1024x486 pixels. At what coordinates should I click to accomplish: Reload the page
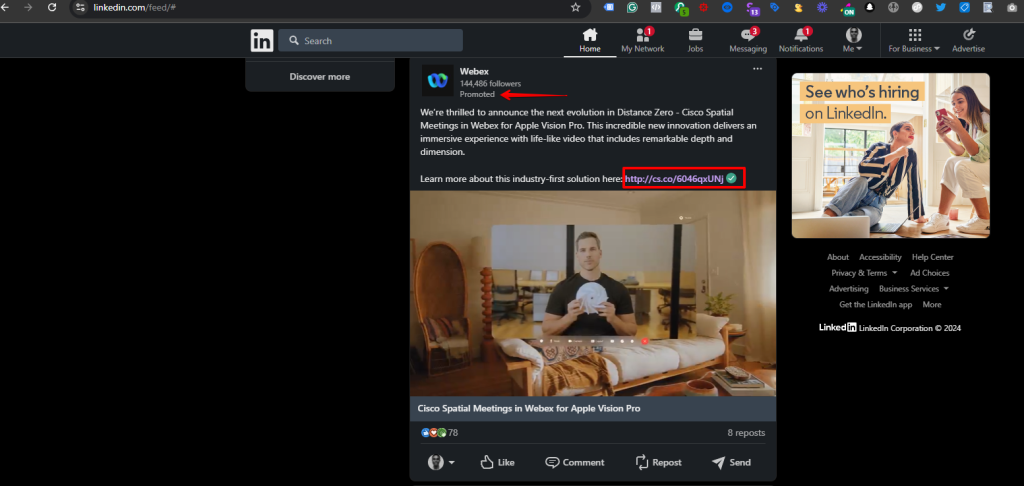click(52, 7)
